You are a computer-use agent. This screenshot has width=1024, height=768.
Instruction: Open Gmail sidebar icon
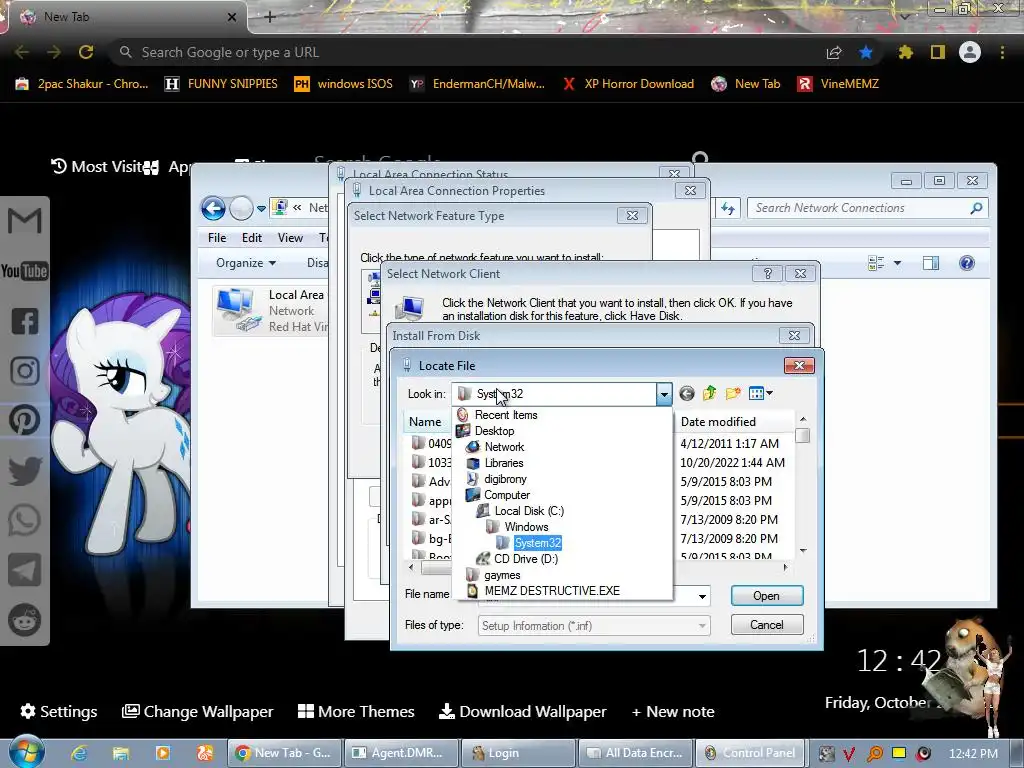(x=25, y=221)
